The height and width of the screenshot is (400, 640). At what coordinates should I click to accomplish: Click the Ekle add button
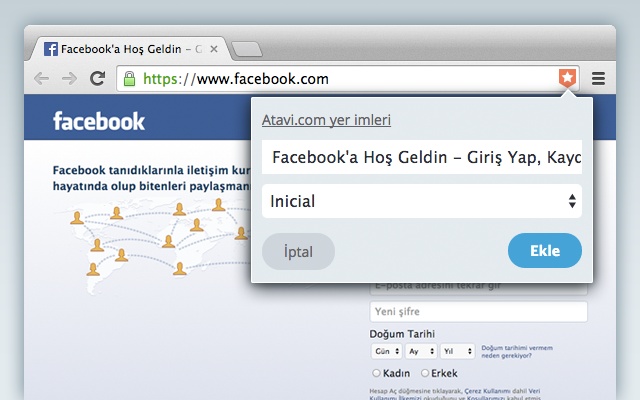[545, 251]
